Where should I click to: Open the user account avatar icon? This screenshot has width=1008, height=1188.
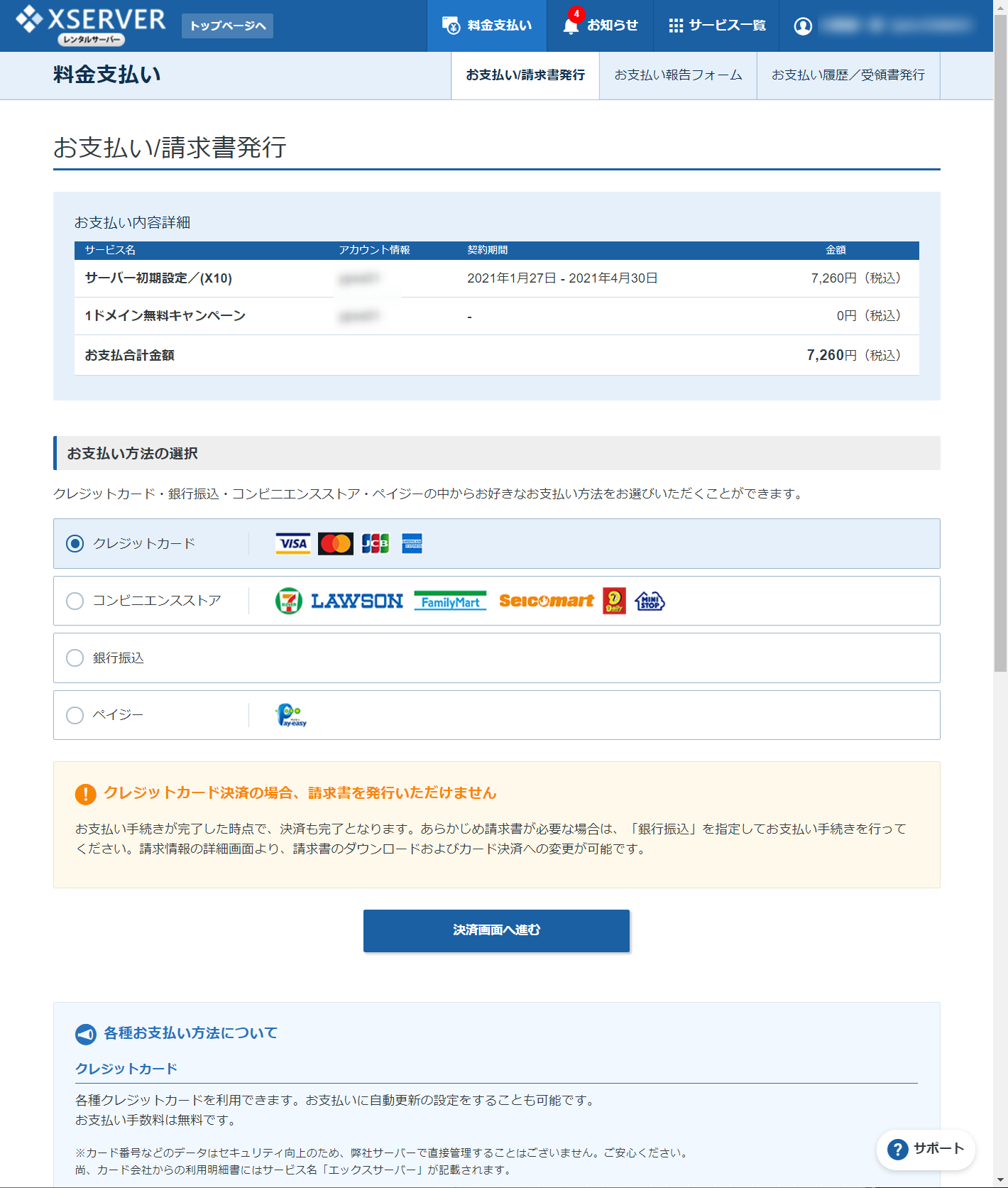[x=803, y=26]
